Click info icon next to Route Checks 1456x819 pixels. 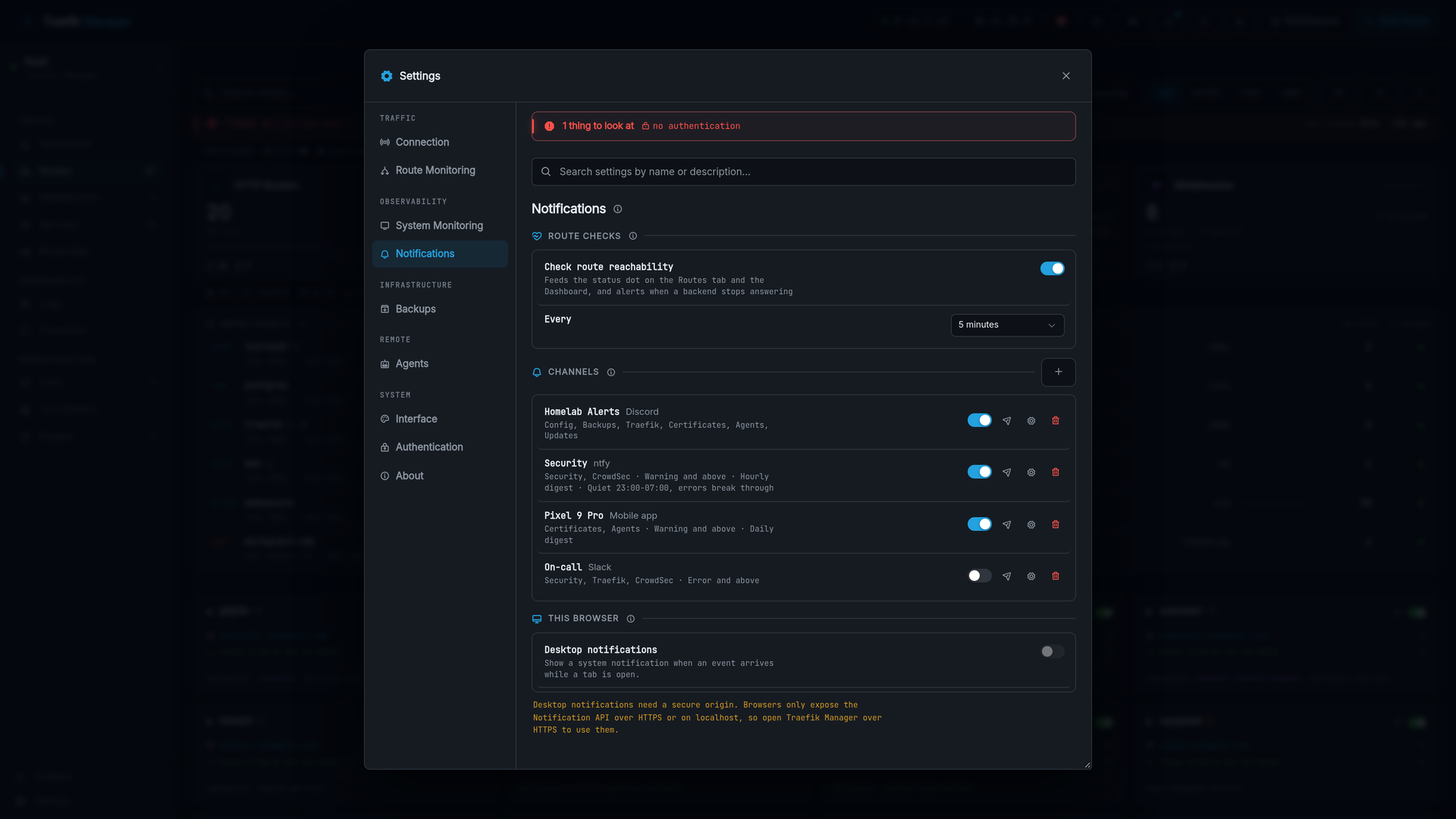632,237
